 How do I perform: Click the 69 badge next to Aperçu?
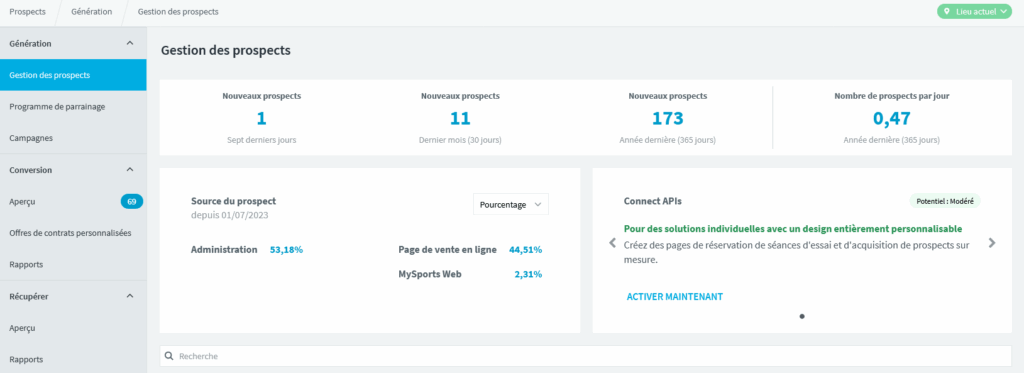coord(131,202)
